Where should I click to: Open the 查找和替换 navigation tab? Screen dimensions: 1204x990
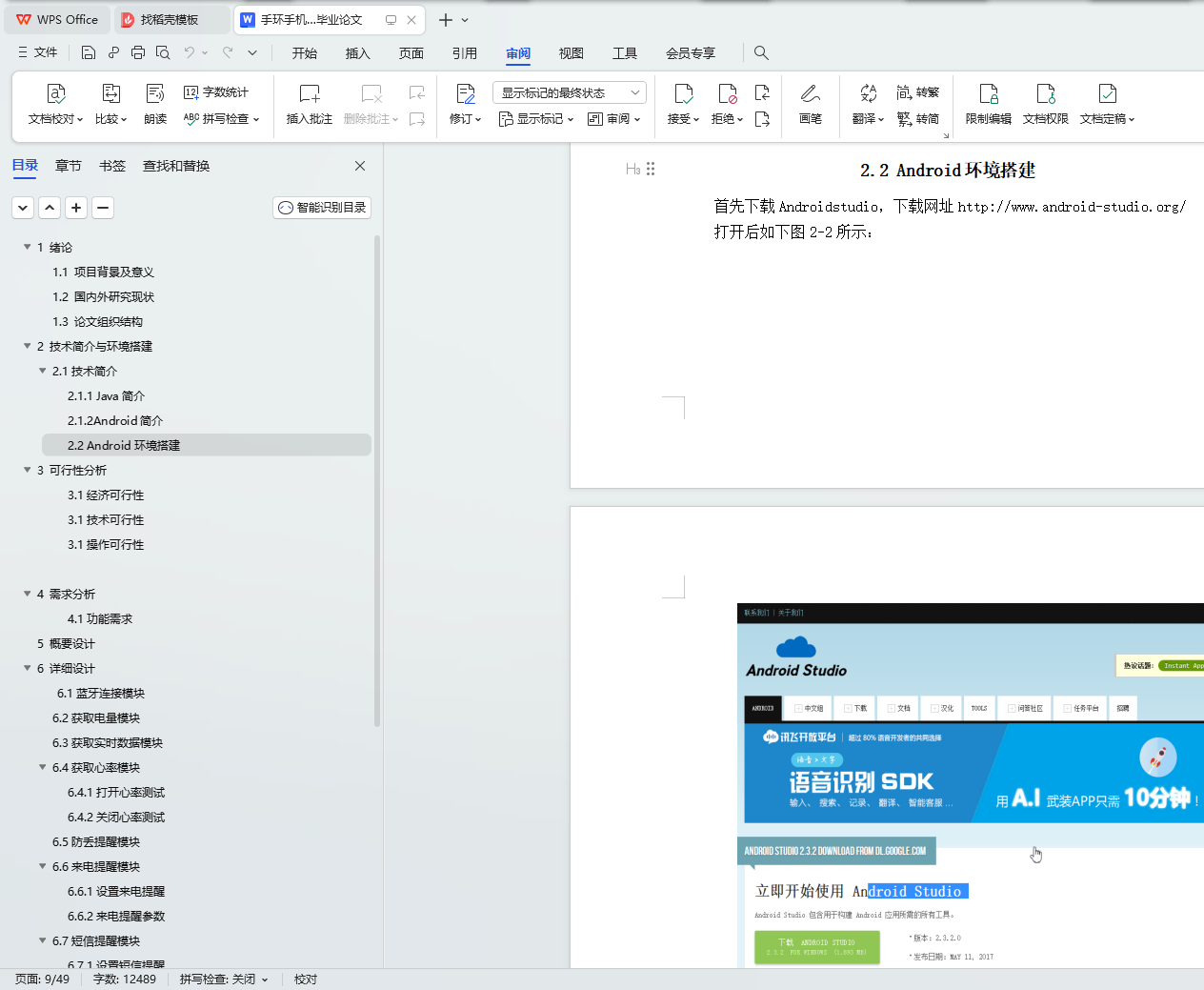pyautogui.click(x=176, y=166)
